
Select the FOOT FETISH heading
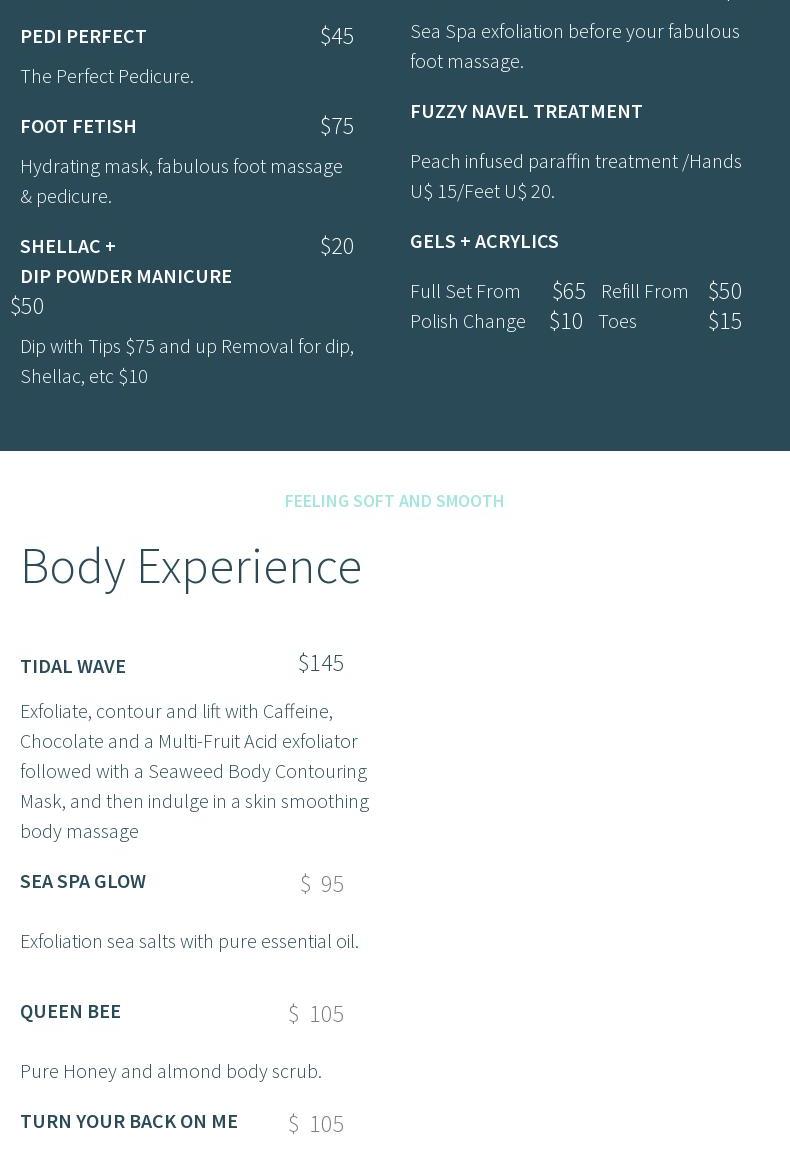pyautogui.click(x=78, y=126)
